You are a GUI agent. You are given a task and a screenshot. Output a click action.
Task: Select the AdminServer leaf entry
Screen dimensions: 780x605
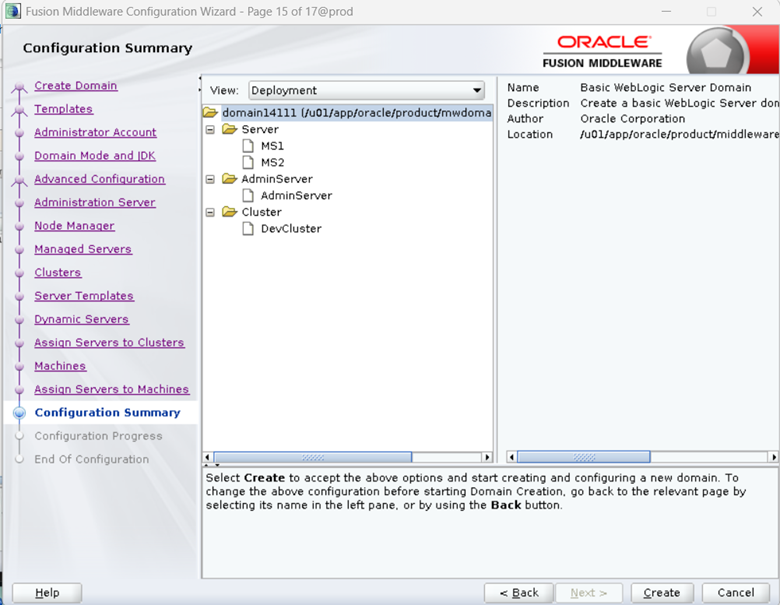point(296,196)
